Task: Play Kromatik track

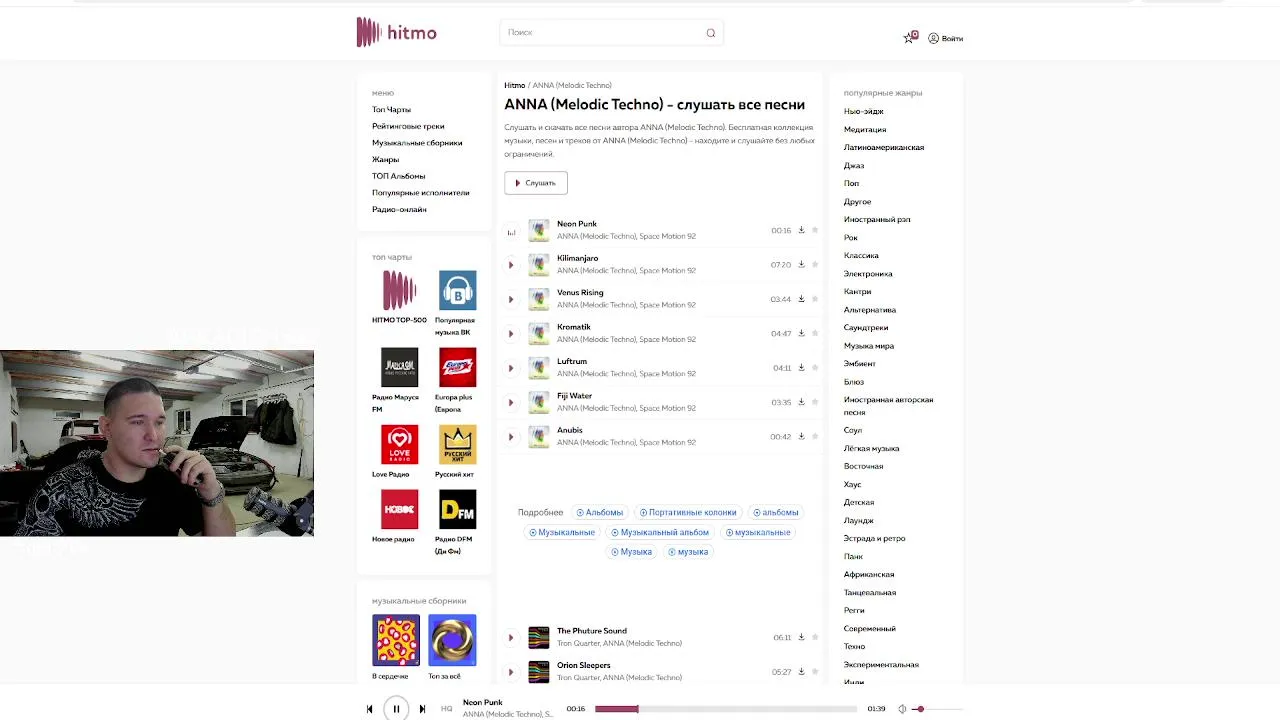Action: [x=511, y=334]
